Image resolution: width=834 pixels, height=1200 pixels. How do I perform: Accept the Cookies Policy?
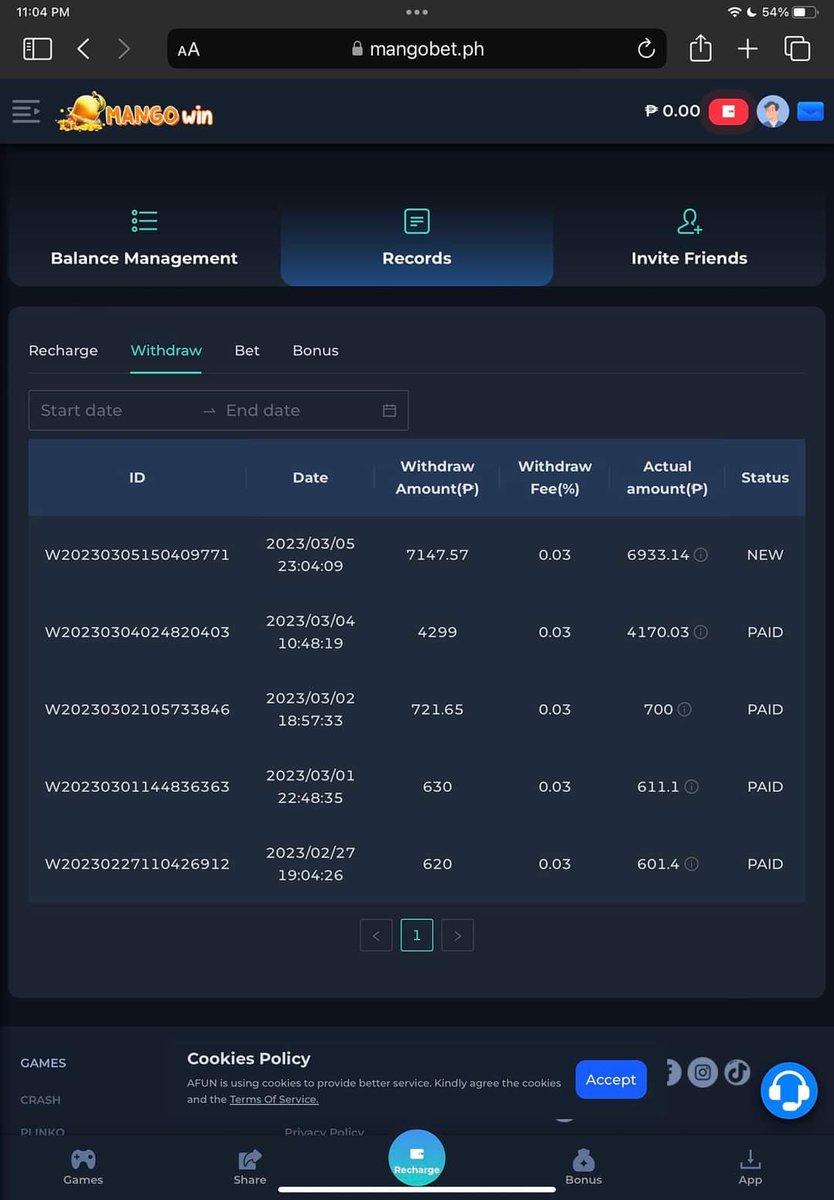610,1079
